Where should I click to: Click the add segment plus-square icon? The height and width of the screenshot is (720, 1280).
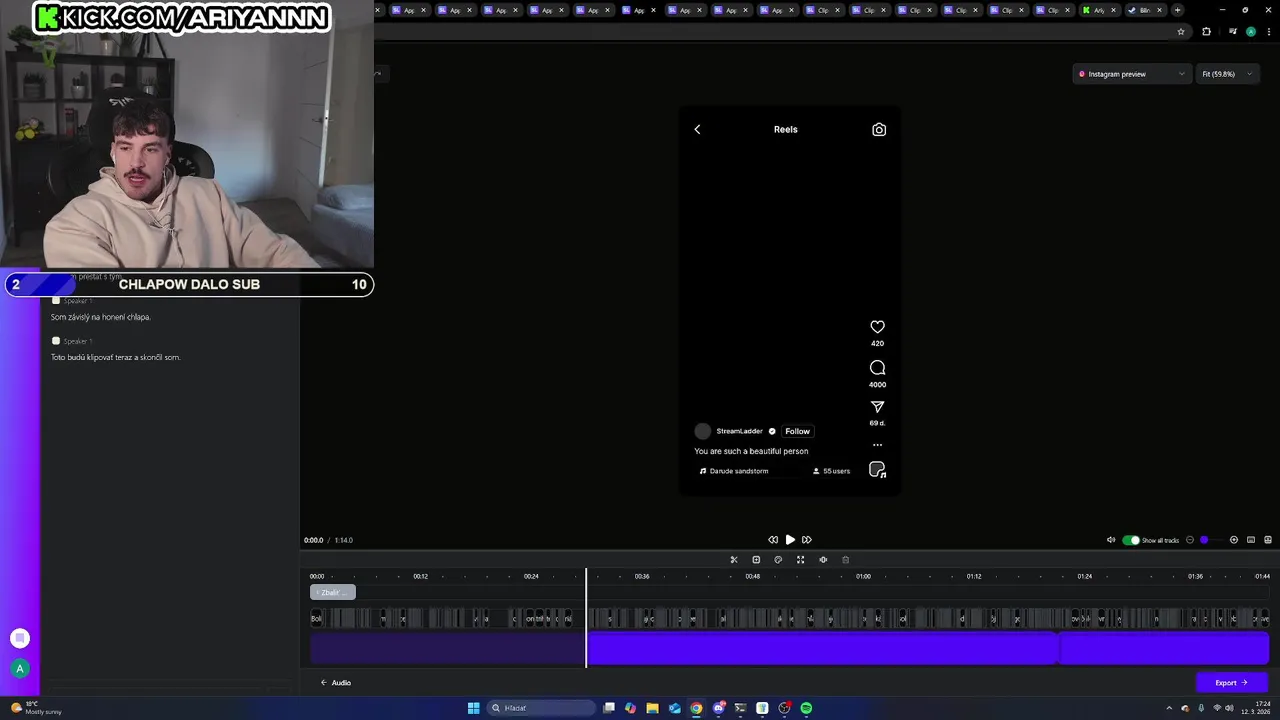pos(756,560)
